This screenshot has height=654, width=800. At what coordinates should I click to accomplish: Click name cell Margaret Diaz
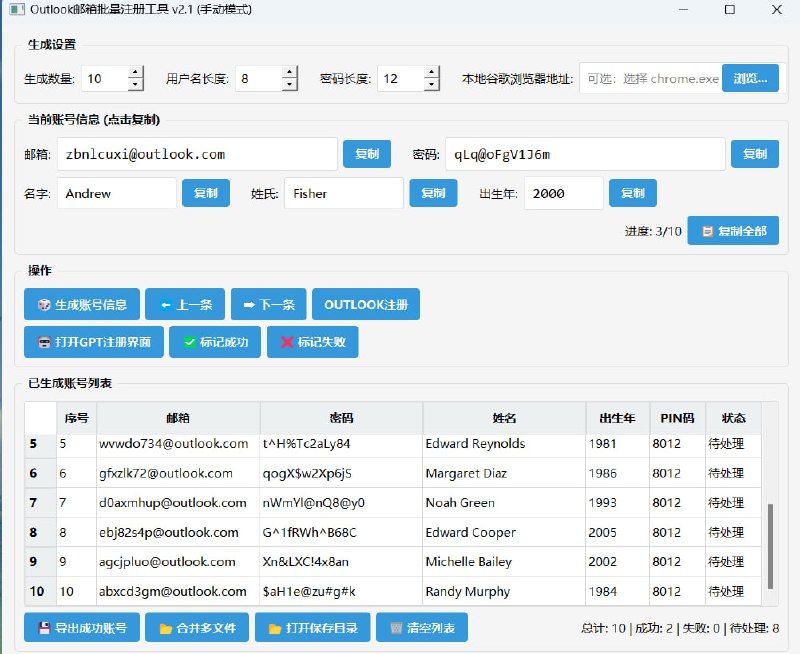[504, 473]
